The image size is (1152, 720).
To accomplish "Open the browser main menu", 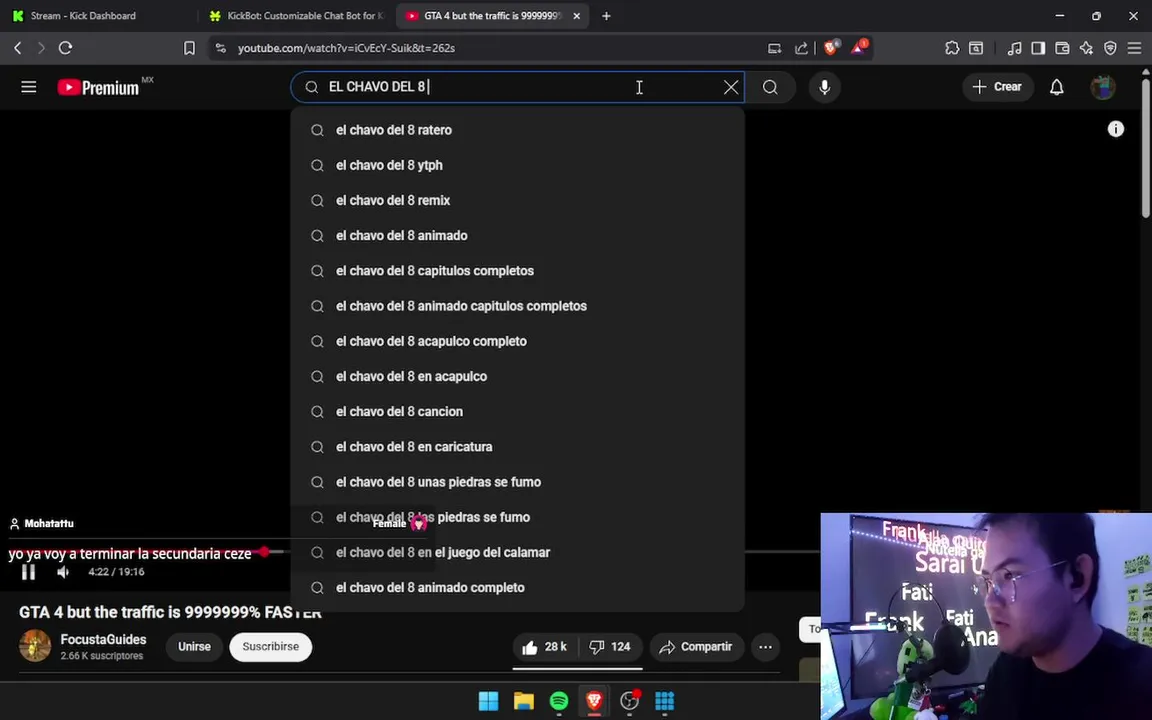I will tap(1134, 48).
